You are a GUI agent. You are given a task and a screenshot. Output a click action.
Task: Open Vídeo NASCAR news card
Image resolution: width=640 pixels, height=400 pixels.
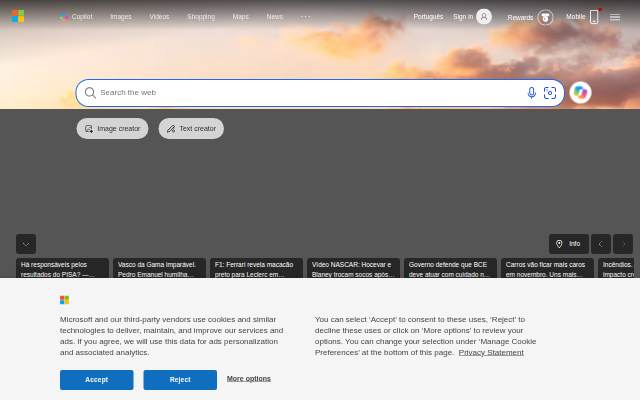(353, 268)
